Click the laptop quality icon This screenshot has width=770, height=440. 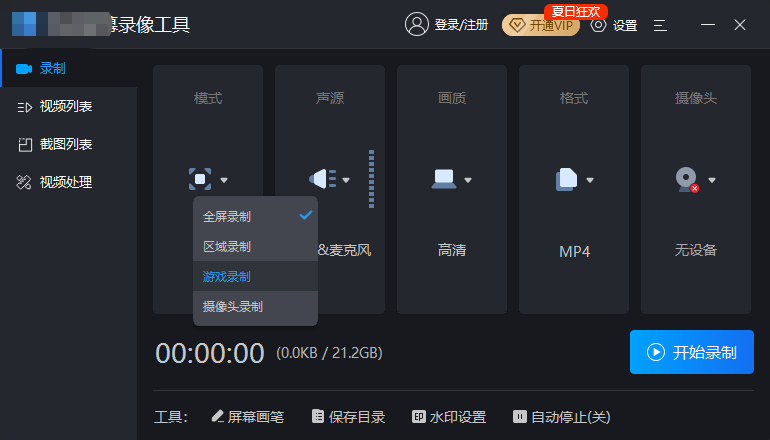(x=444, y=179)
